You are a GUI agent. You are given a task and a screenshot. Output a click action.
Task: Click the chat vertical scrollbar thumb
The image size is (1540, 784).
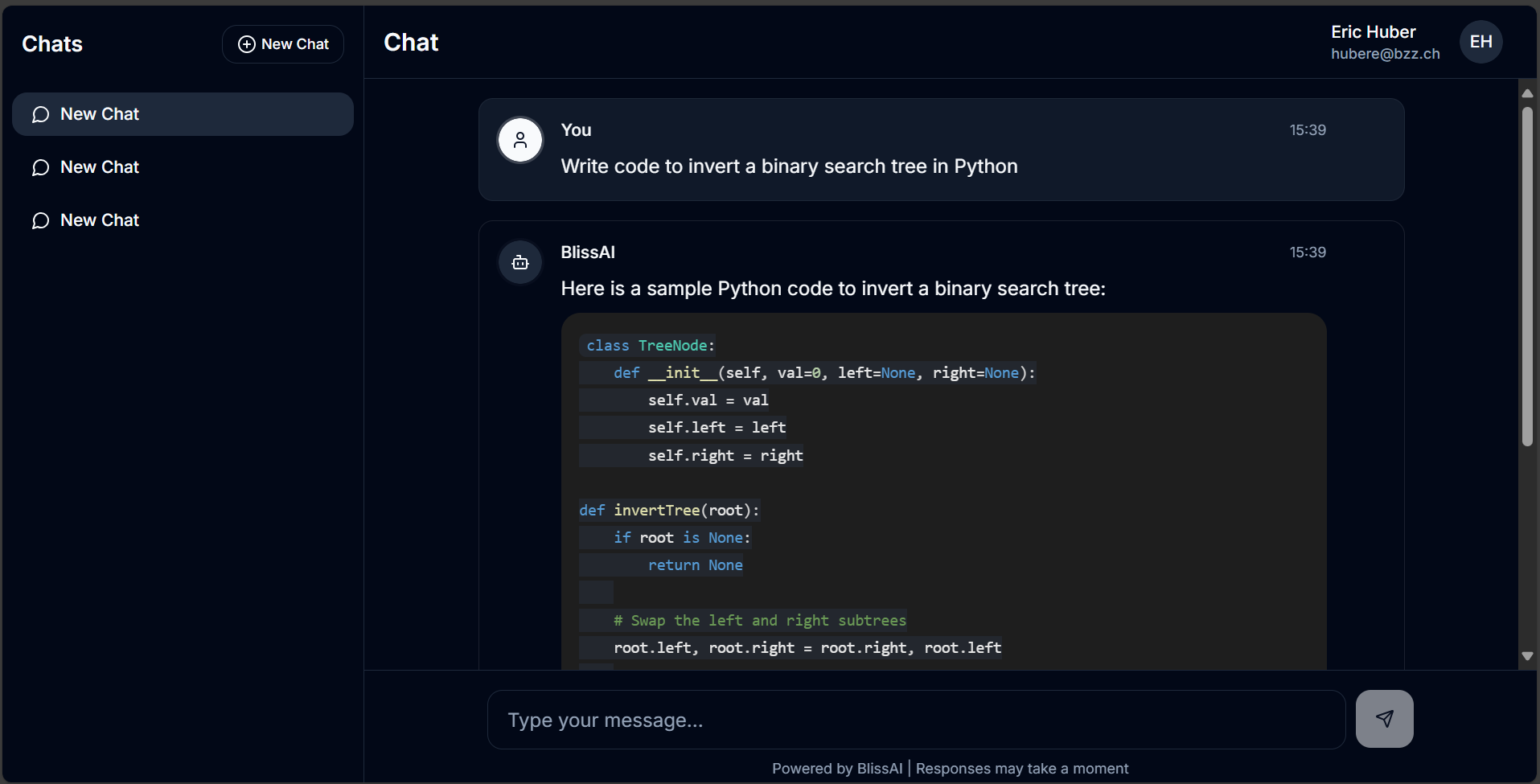pyautogui.click(x=1527, y=276)
